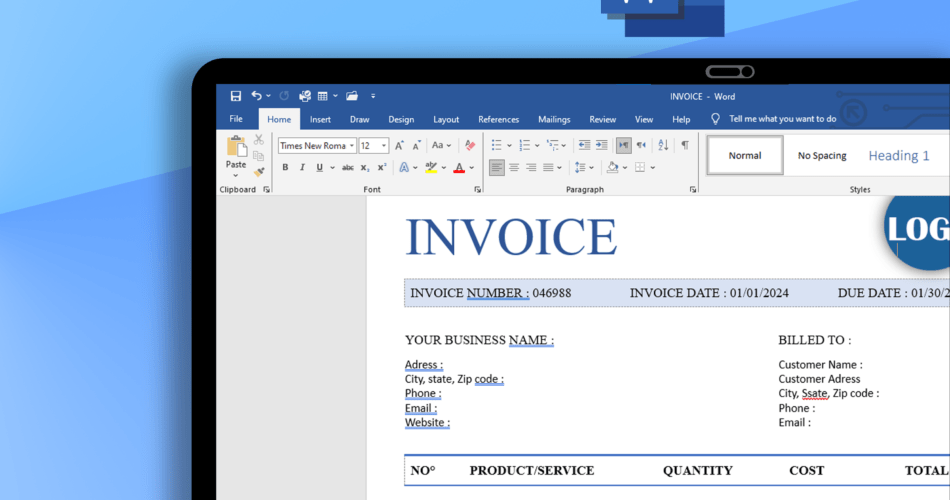Open the Paragraph settings dialog launcher
Viewport: 950px width, 500px height.
tap(693, 190)
